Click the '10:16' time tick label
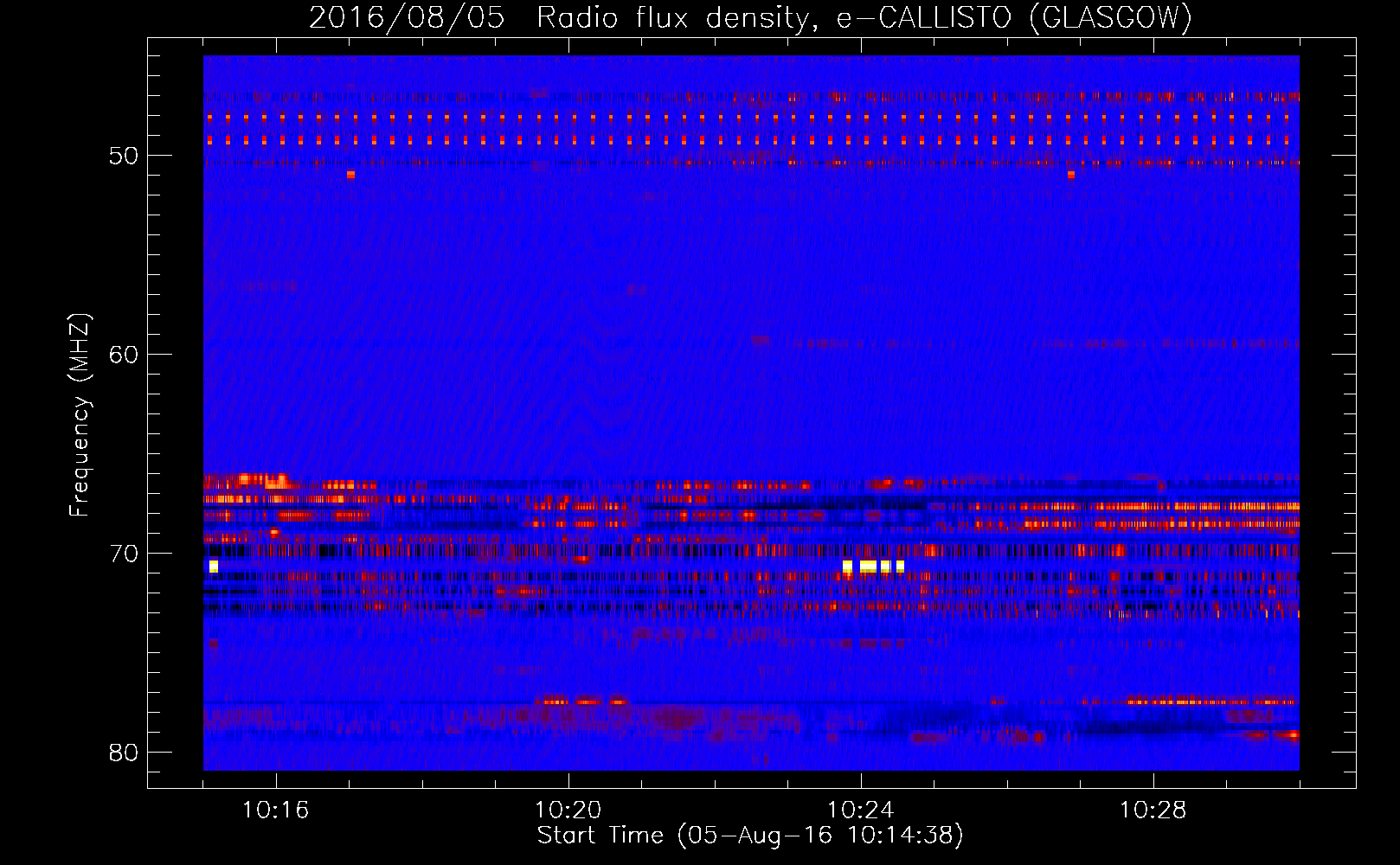Viewport: 1400px width, 865px height. (275, 811)
